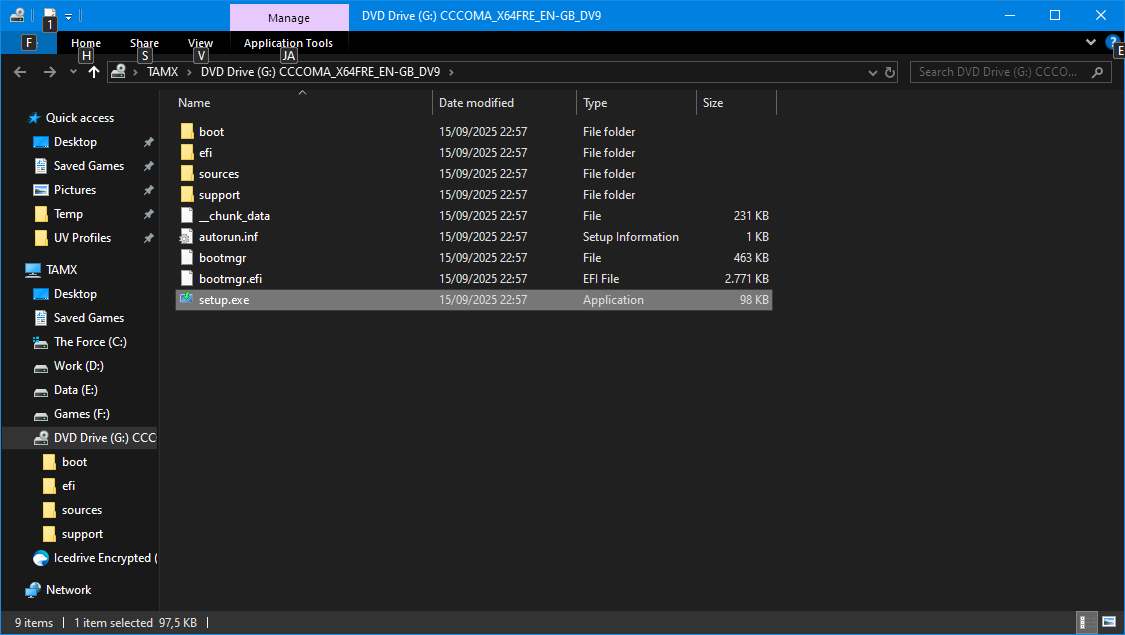Select the setup.exe application icon
This screenshot has width=1125, height=635.
[x=187, y=298]
